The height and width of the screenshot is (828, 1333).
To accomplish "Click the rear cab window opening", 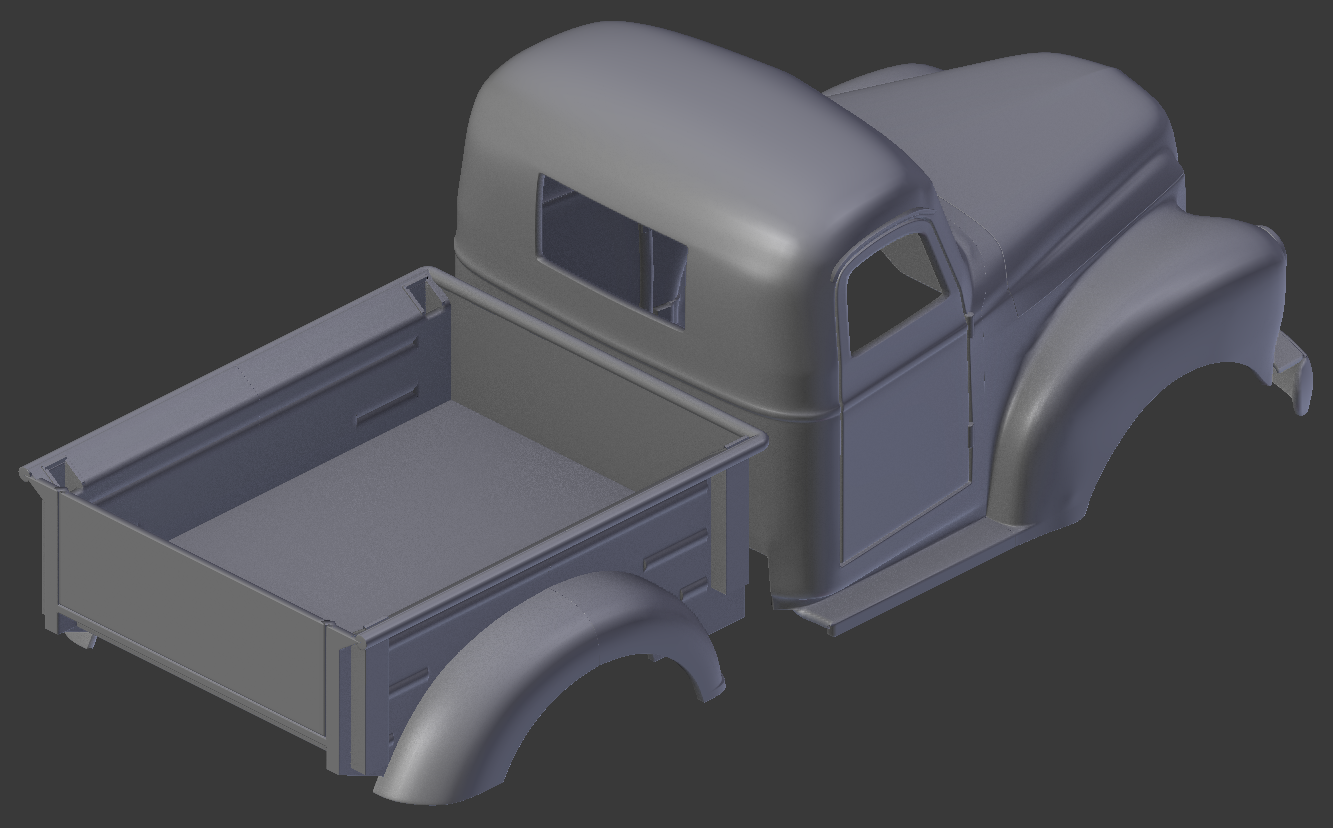I will [x=612, y=251].
